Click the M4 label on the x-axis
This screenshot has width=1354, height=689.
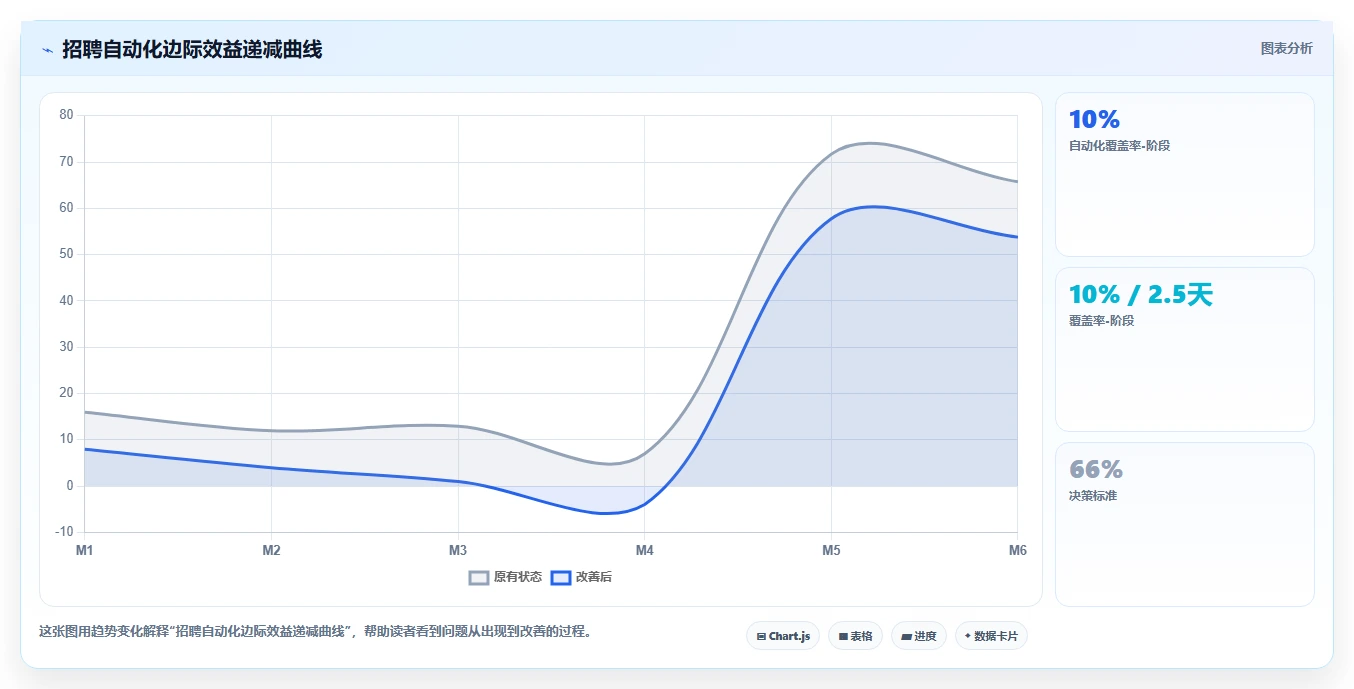tap(645, 550)
